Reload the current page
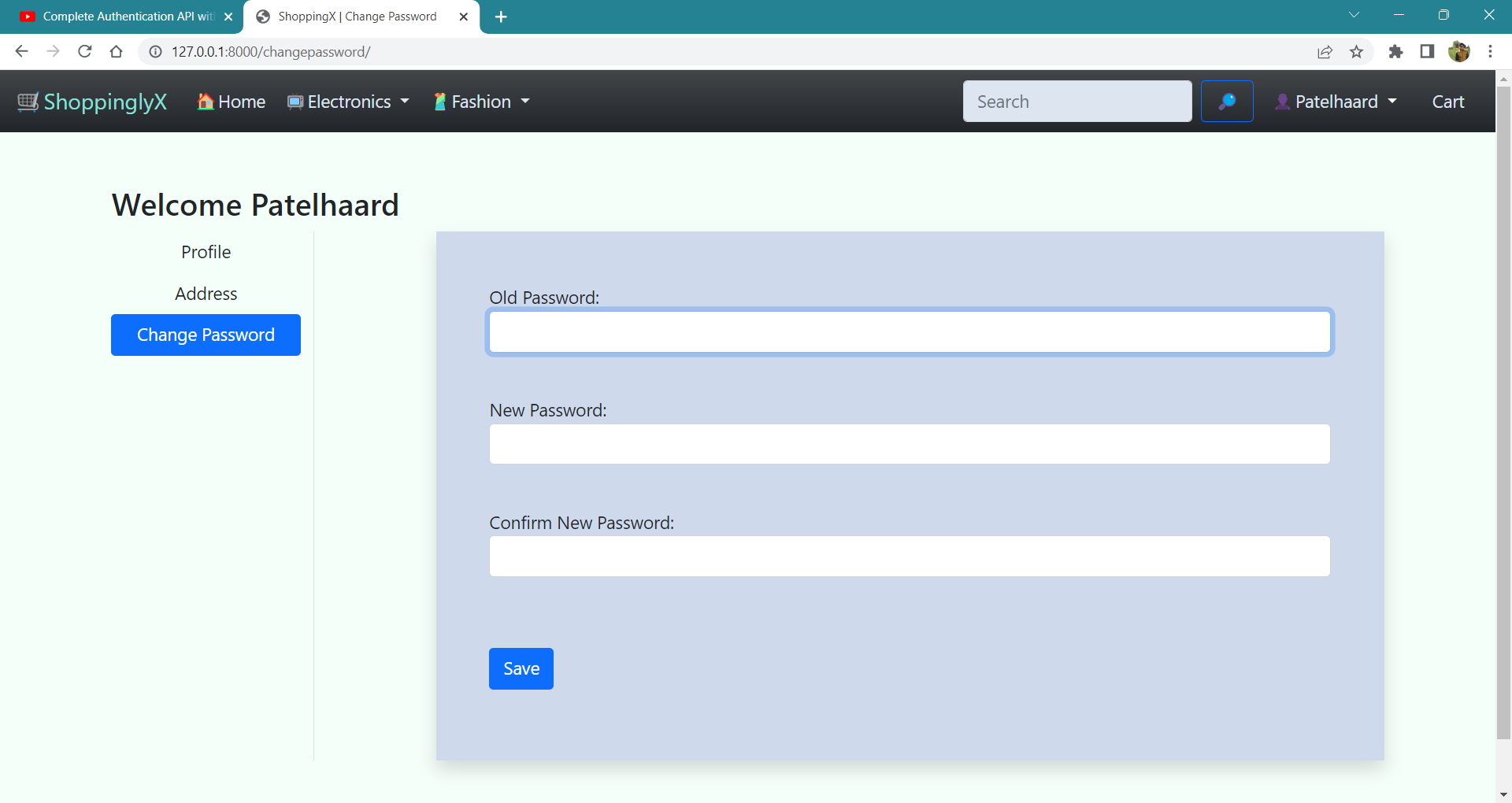The height and width of the screenshot is (803, 1512). [x=85, y=52]
